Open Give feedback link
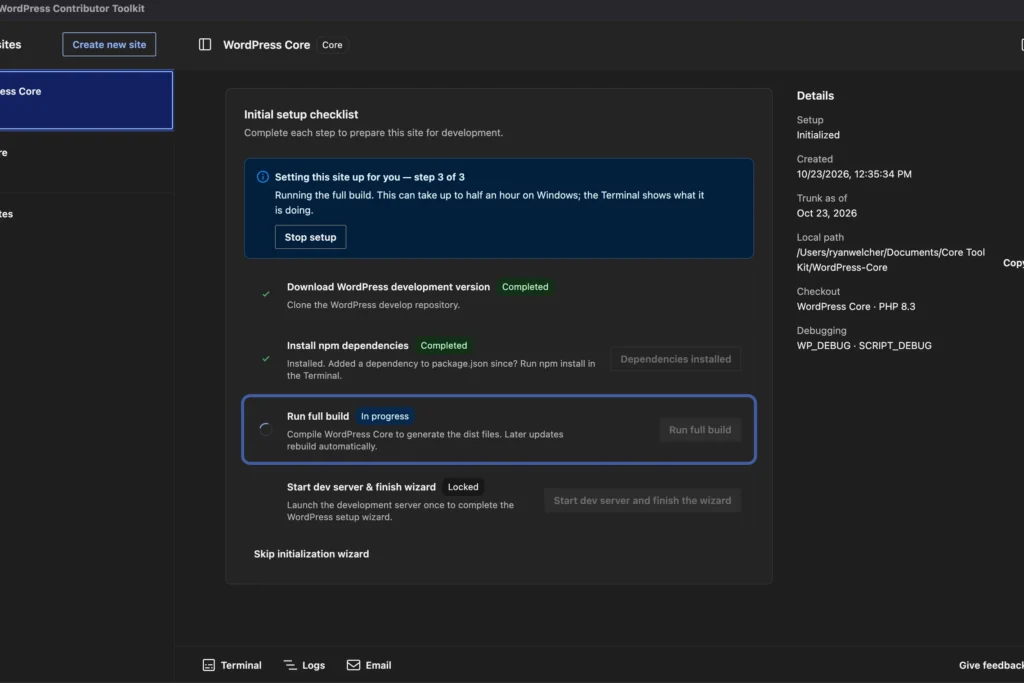The height and width of the screenshot is (683, 1024). point(991,665)
